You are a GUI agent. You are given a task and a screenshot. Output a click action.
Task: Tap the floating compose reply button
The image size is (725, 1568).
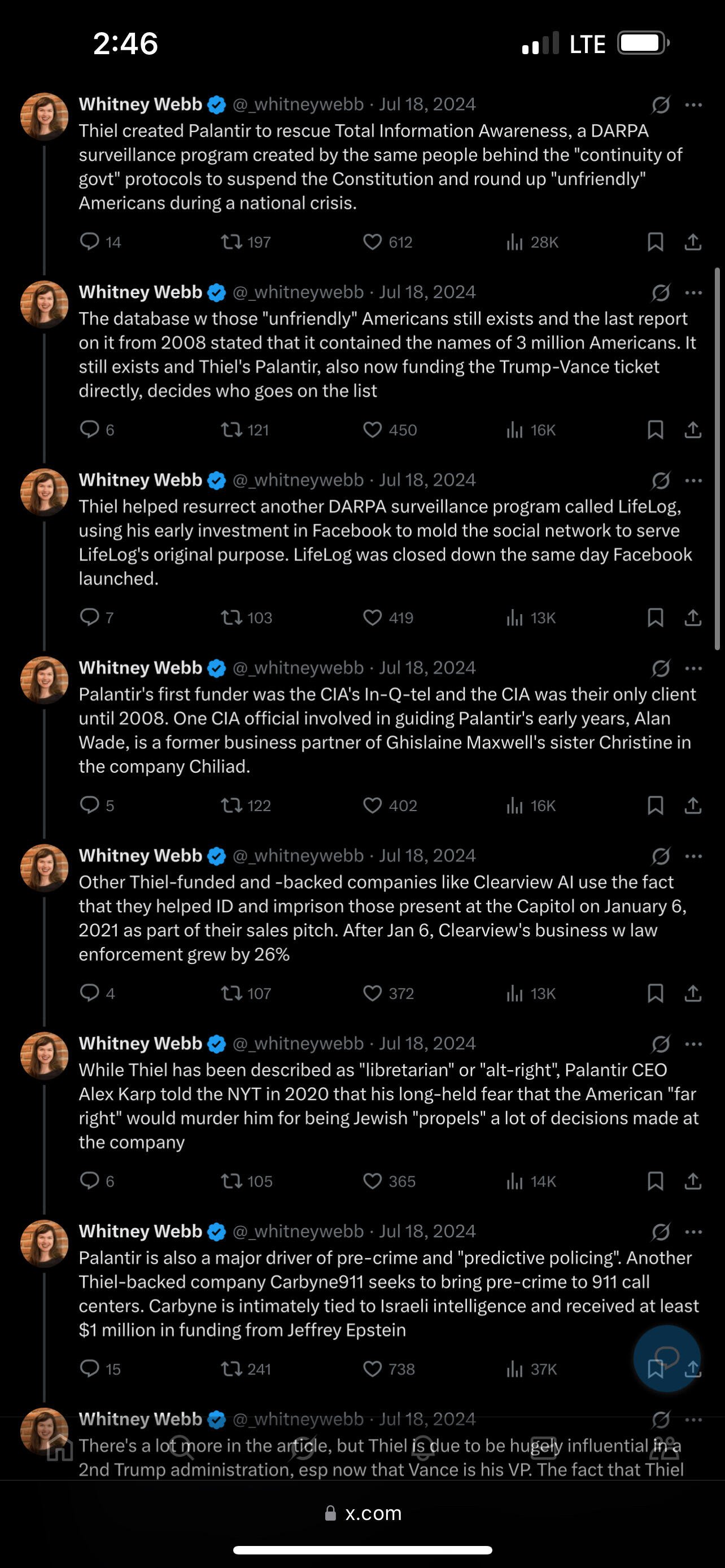point(667,1358)
